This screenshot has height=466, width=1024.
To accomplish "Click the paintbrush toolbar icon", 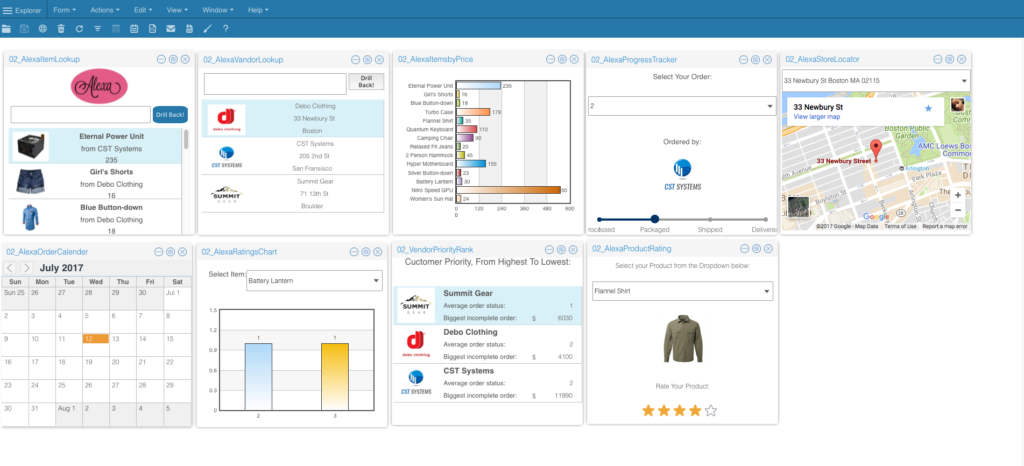I will (x=207, y=29).
